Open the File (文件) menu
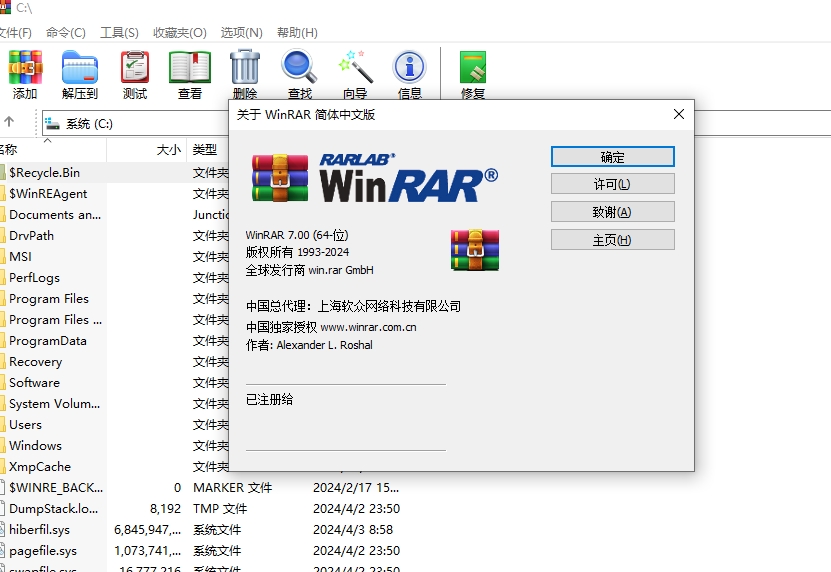 click(15, 33)
